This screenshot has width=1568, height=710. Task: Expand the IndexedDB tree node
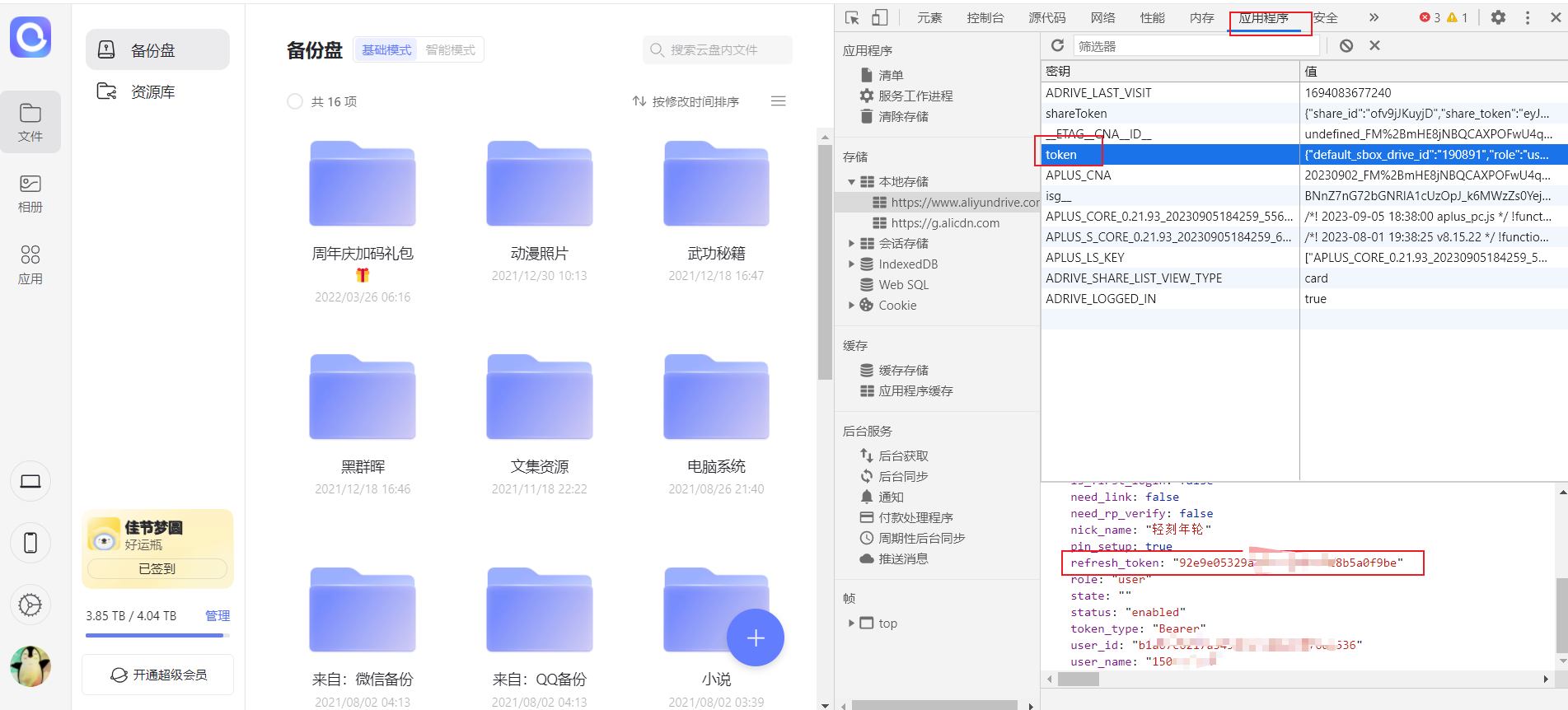click(851, 264)
